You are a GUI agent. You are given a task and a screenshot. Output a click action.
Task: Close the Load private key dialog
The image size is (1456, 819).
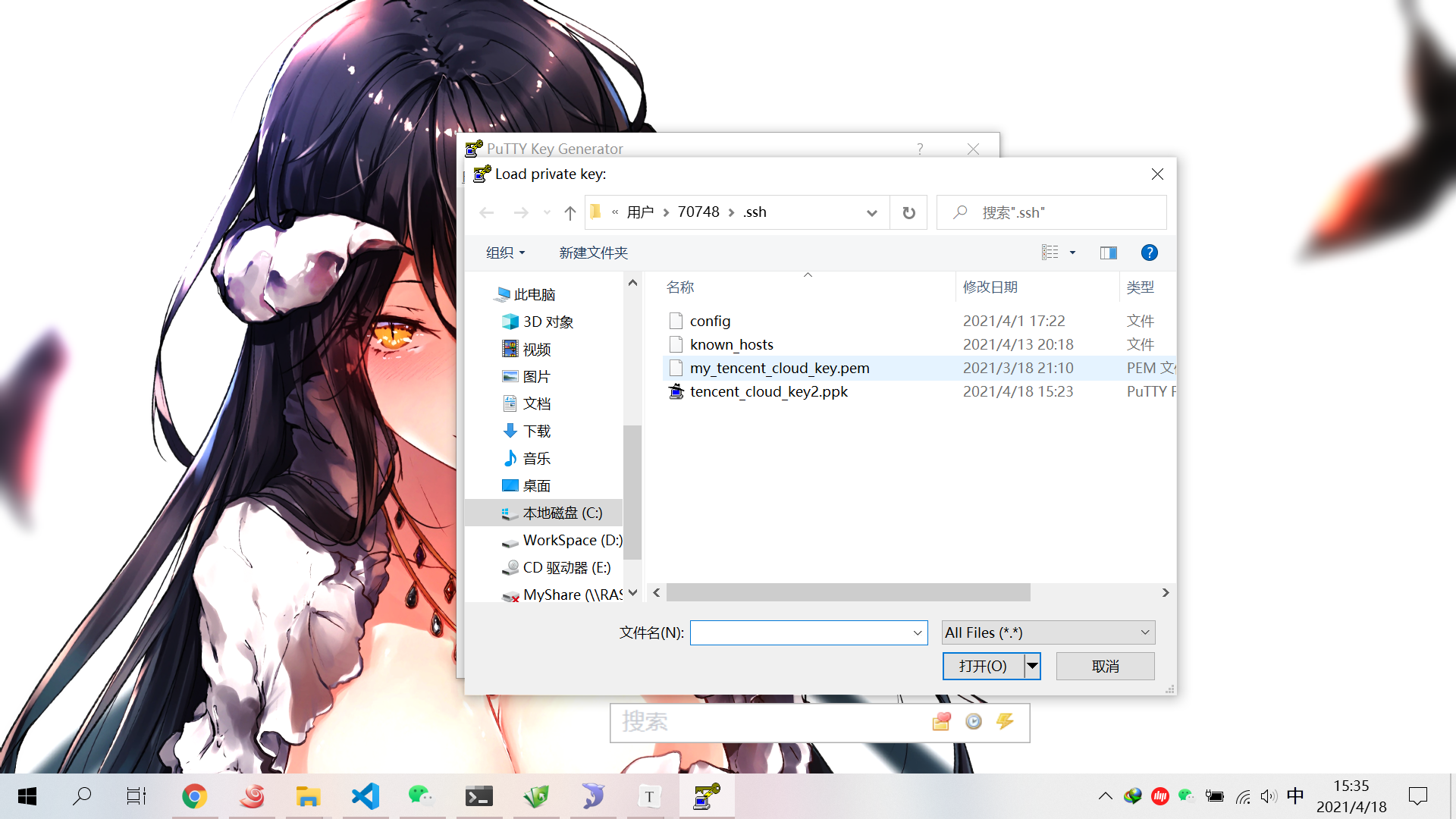click(x=1157, y=174)
